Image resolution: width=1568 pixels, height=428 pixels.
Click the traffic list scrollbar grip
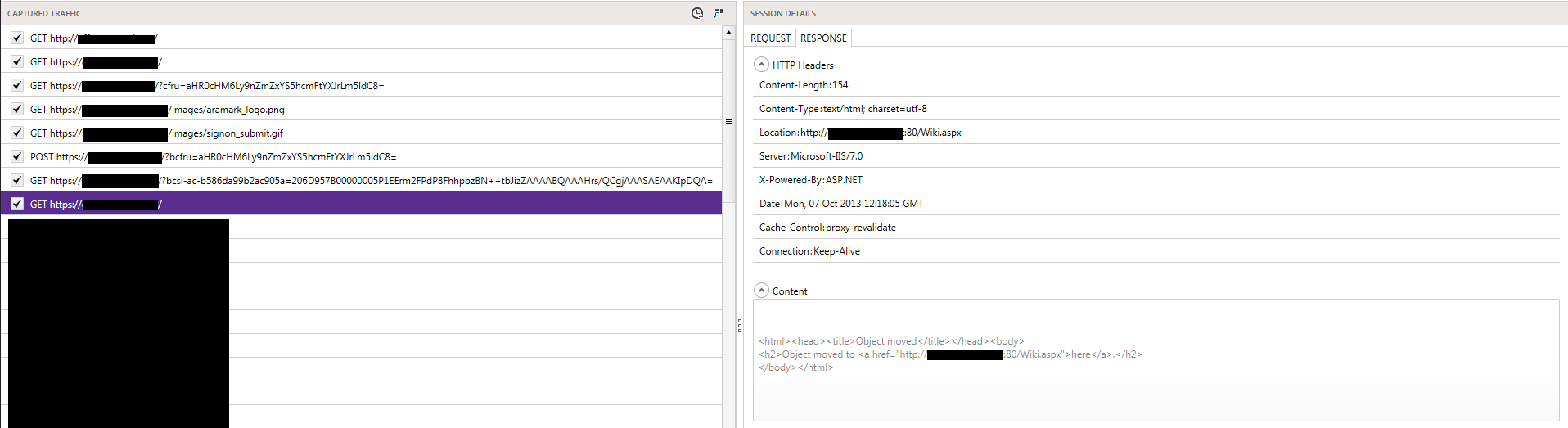coord(728,121)
